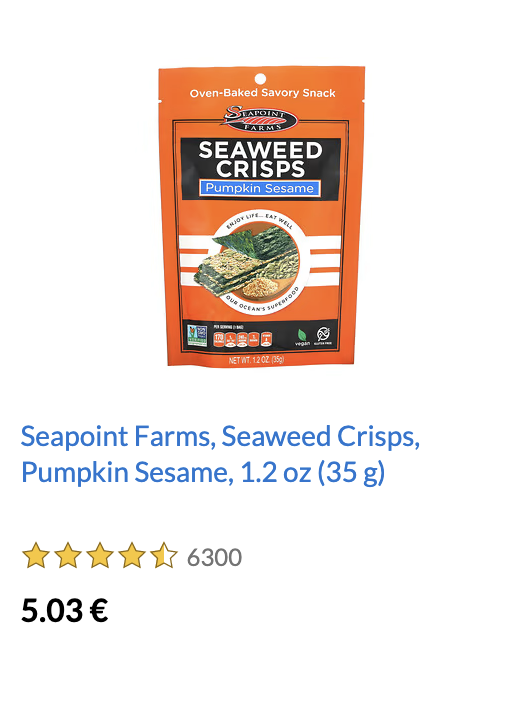Click the second rating star
Viewport: 510px width, 726px height.
[x=68, y=556]
